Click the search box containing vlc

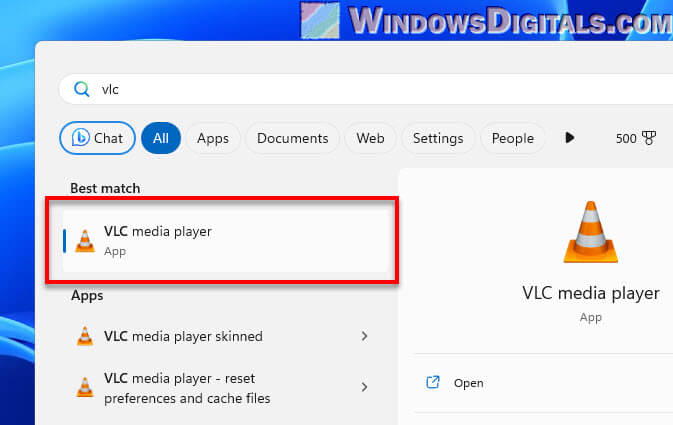366,89
